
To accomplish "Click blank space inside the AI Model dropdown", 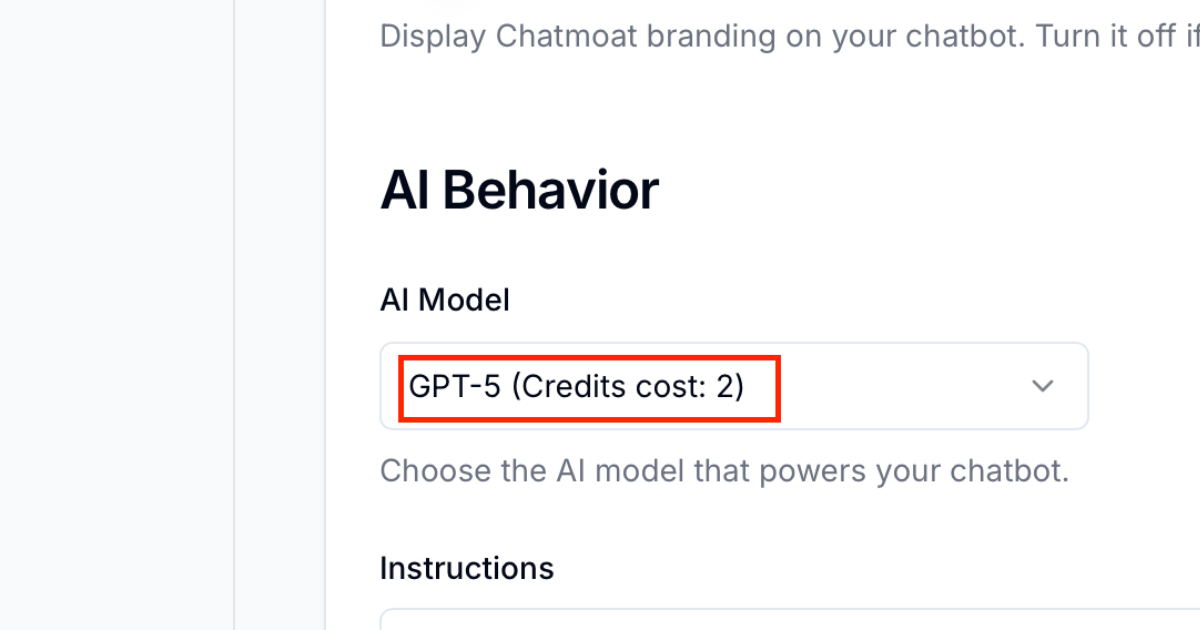I will (900, 386).
